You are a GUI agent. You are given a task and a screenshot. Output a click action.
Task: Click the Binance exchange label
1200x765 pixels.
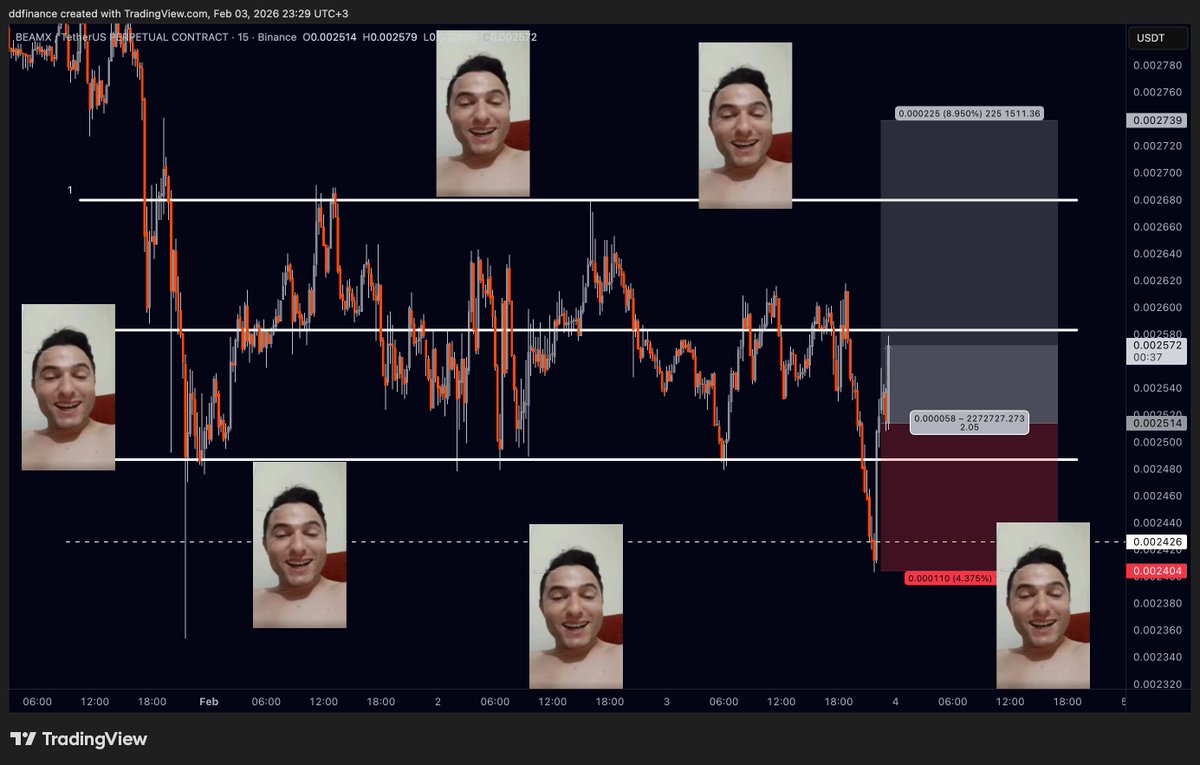277,37
